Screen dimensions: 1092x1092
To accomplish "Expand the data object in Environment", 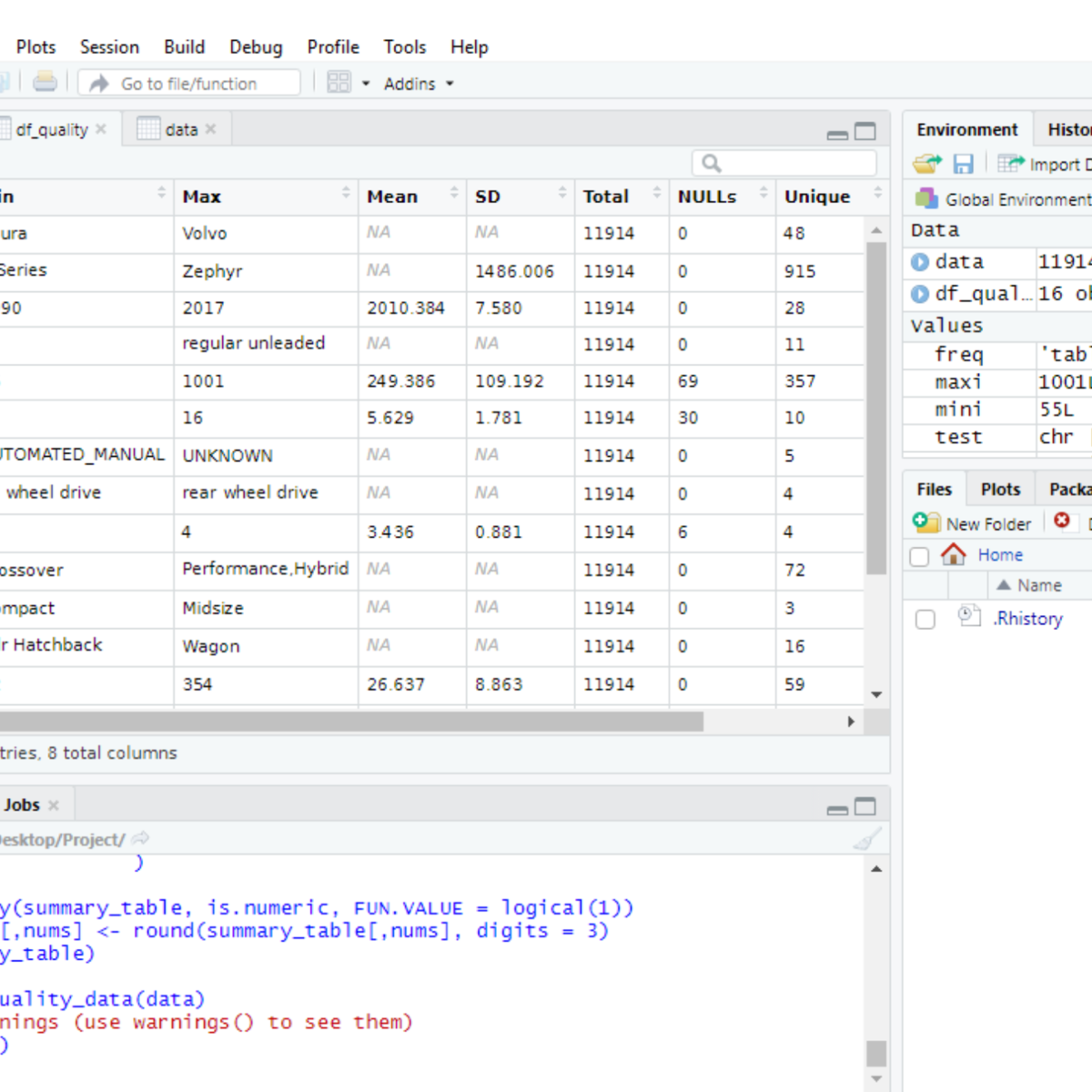I will point(920,262).
